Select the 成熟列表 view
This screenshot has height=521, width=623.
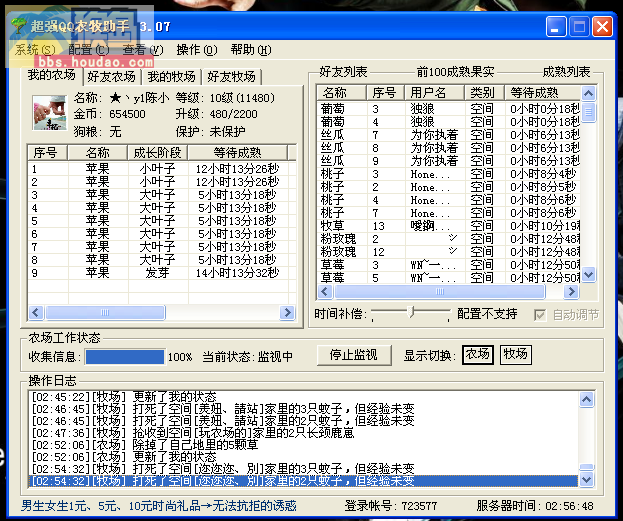[x=566, y=72]
